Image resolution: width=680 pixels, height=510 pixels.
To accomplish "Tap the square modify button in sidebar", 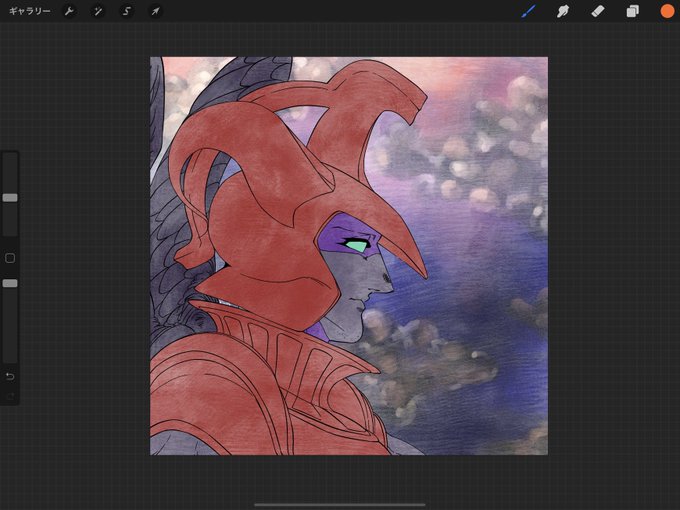I will (x=10, y=258).
